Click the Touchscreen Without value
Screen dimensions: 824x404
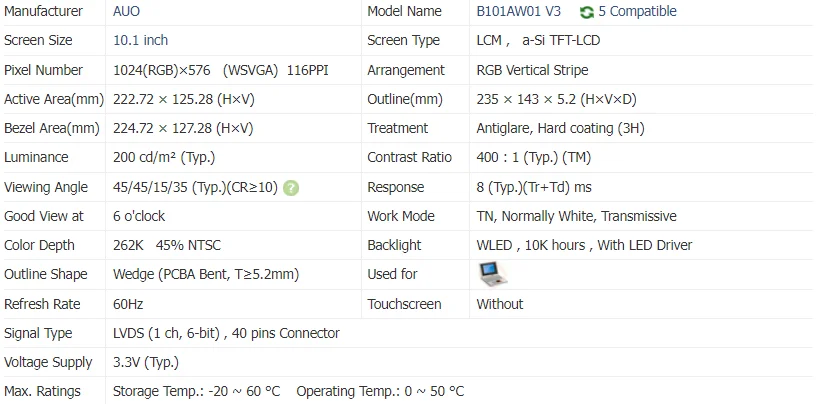(500, 304)
